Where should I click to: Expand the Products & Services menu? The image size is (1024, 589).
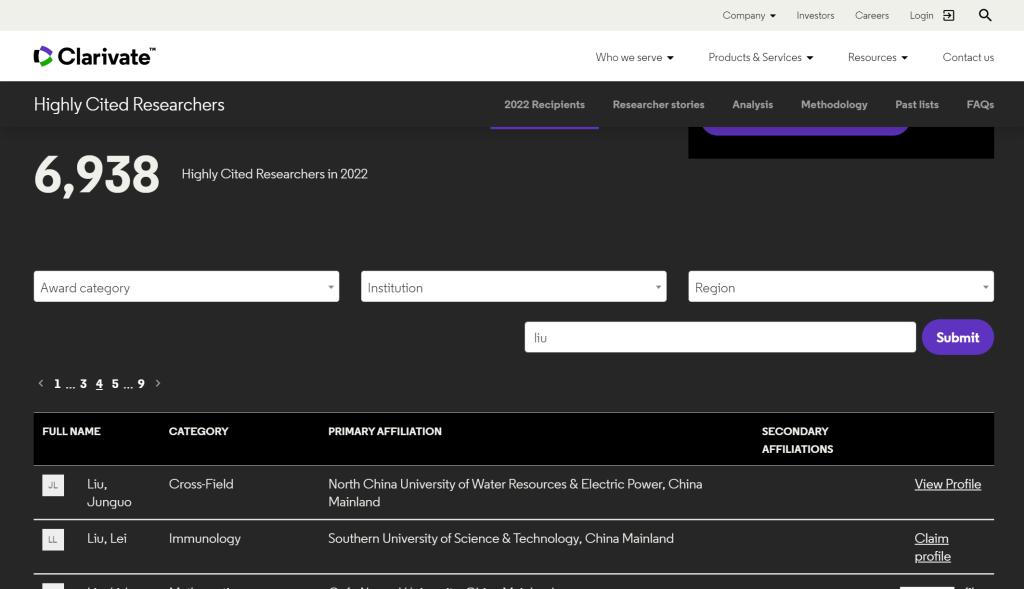(x=761, y=57)
